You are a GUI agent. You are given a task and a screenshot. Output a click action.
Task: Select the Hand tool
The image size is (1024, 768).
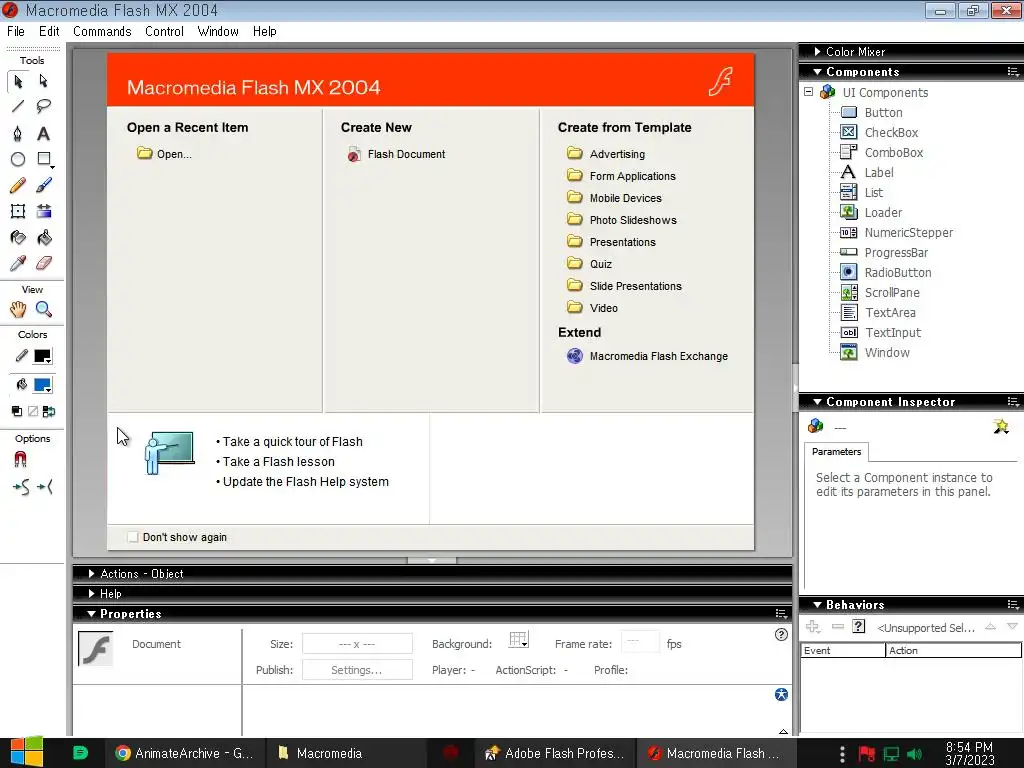[x=18, y=310]
